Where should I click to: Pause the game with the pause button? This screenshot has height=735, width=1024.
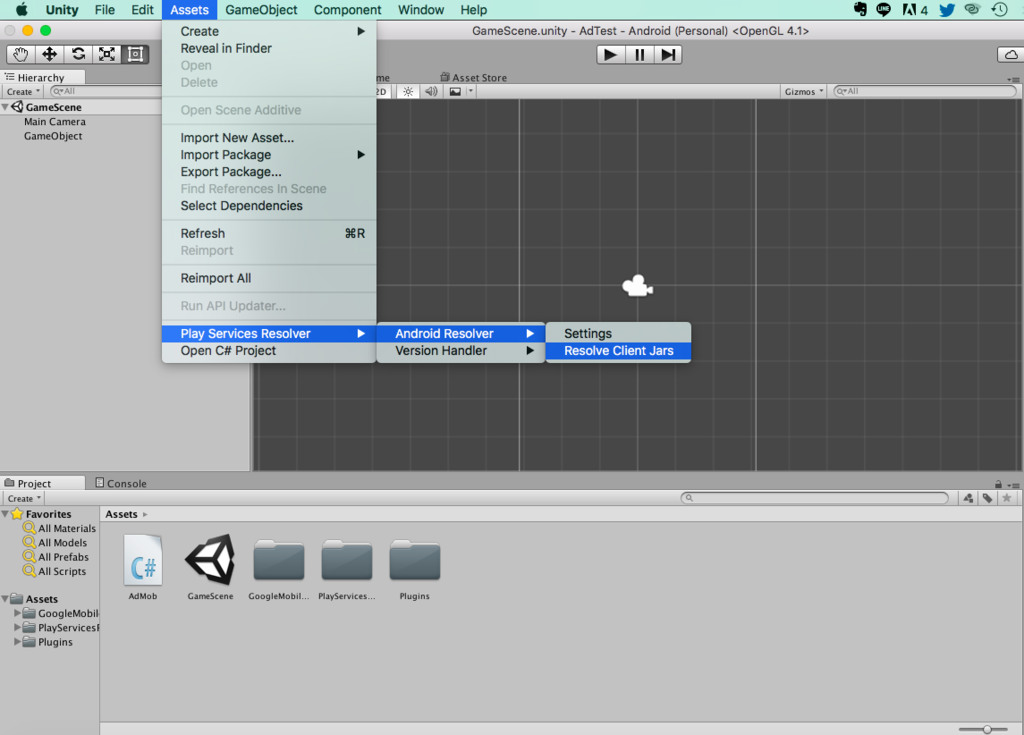tap(639, 55)
